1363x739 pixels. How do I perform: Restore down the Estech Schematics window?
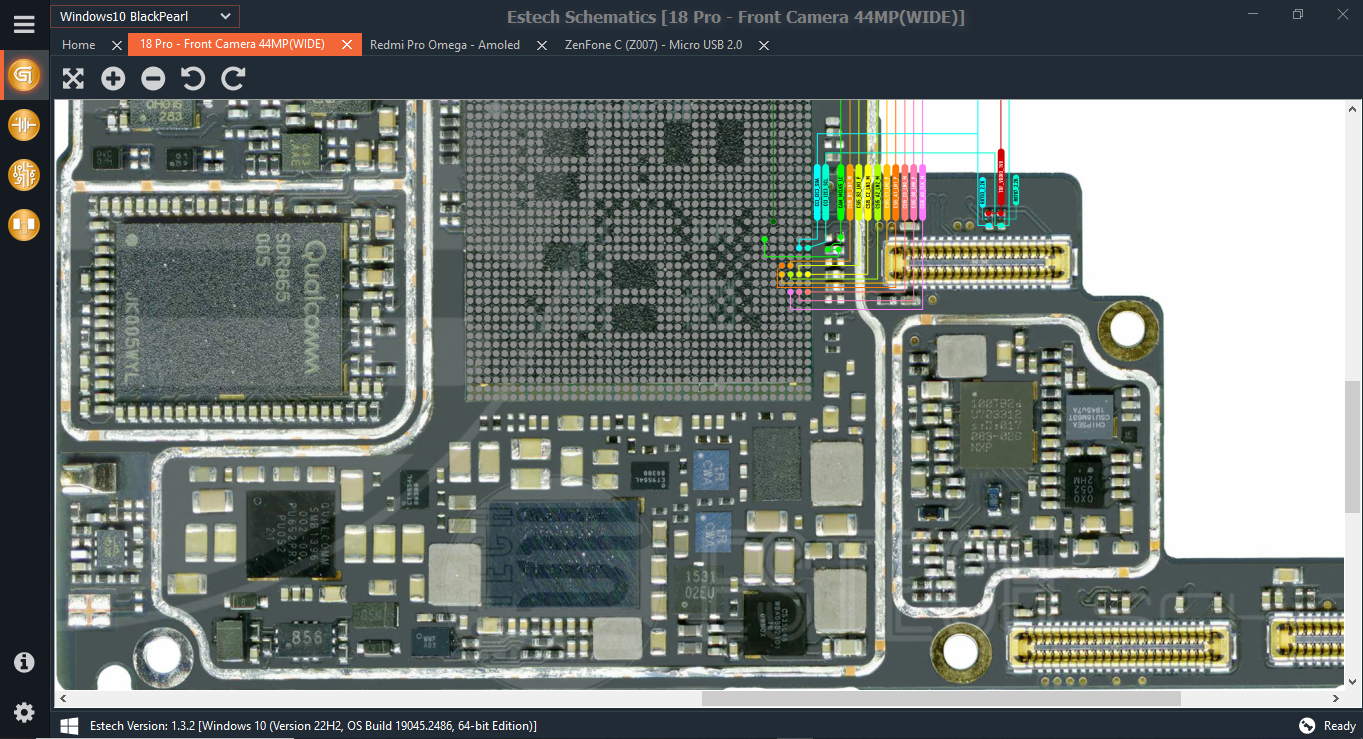(x=1298, y=15)
